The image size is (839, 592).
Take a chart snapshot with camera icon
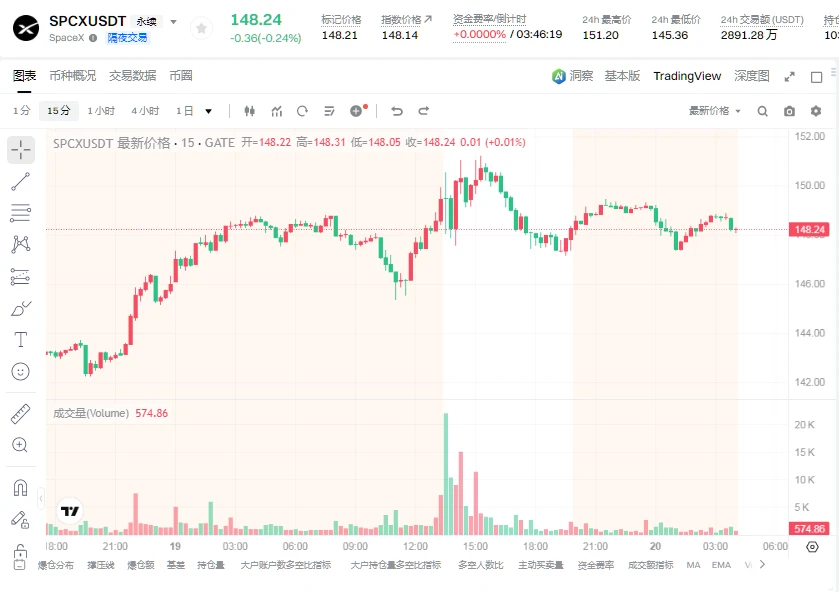pyautogui.click(x=789, y=111)
